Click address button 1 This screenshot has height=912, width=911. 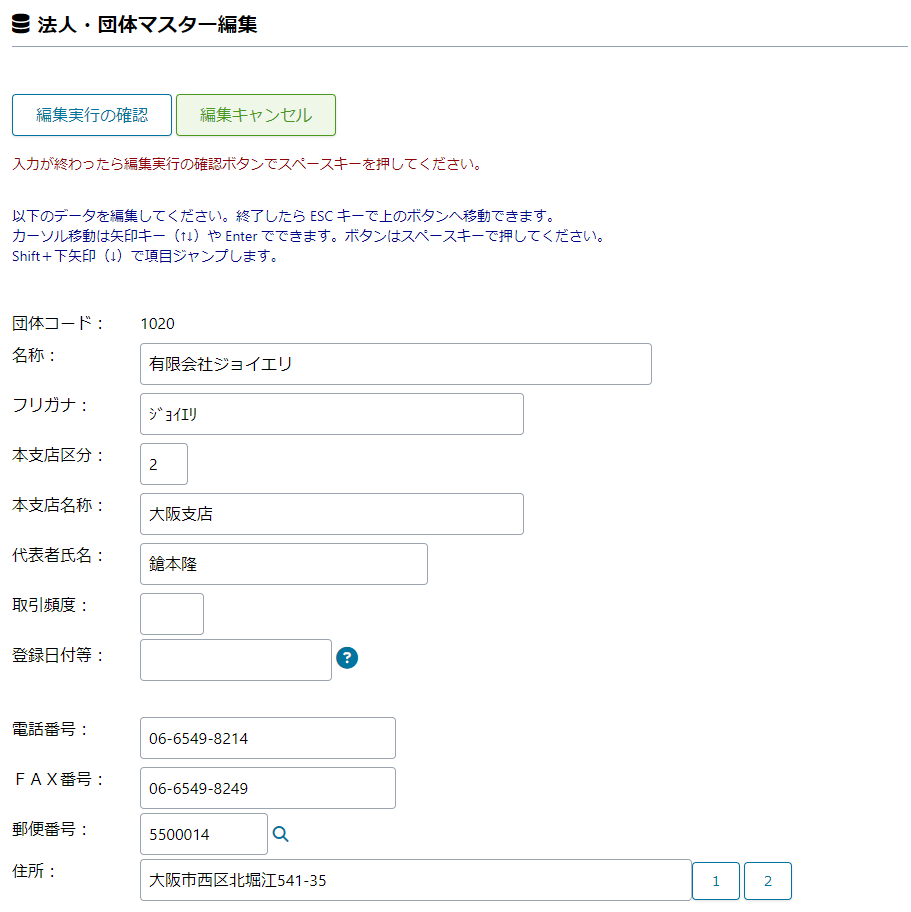(716, 881)
